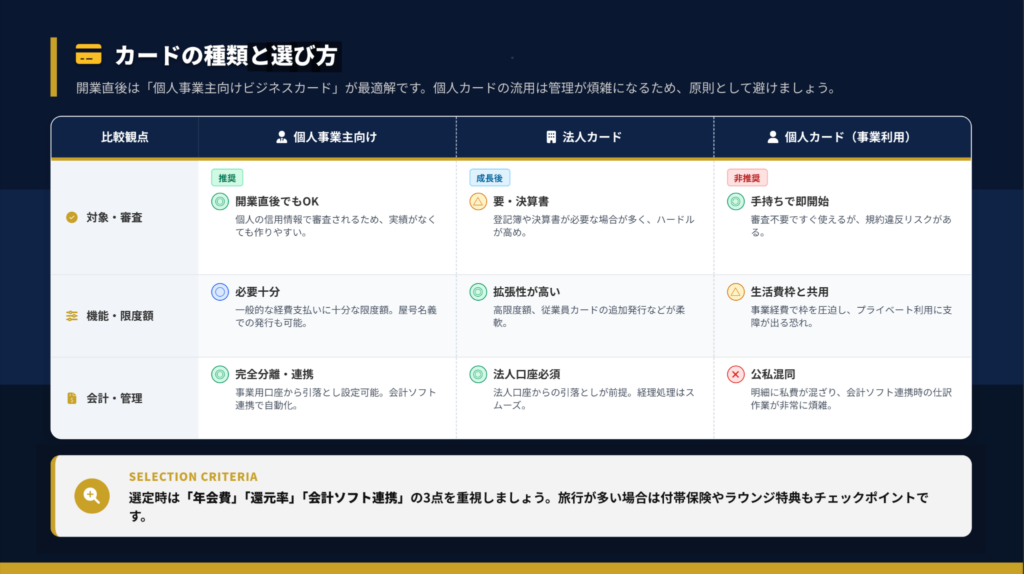Click the credit card icon beside the title

click(88, 55)
